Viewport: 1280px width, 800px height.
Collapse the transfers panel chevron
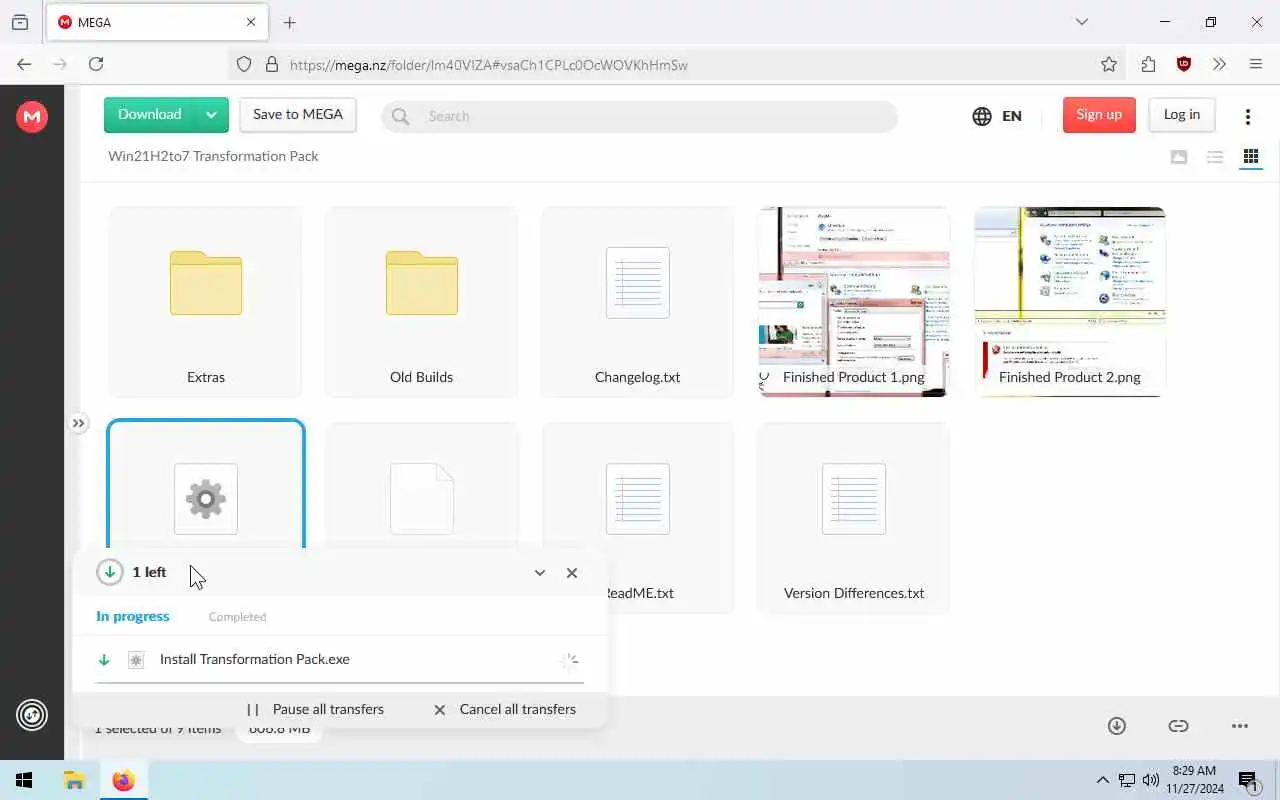point(540,573)
